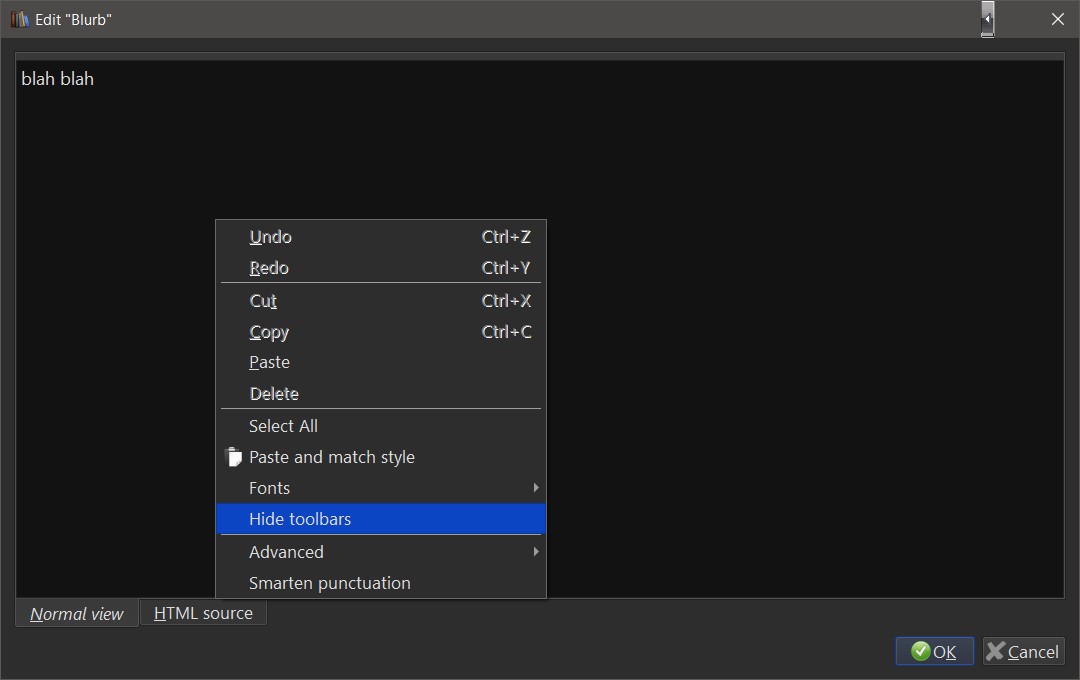The width and height of the screenshot is (1080, 680).
Task: Click the X icon on the Cancel button
Action: click(995, 652)
